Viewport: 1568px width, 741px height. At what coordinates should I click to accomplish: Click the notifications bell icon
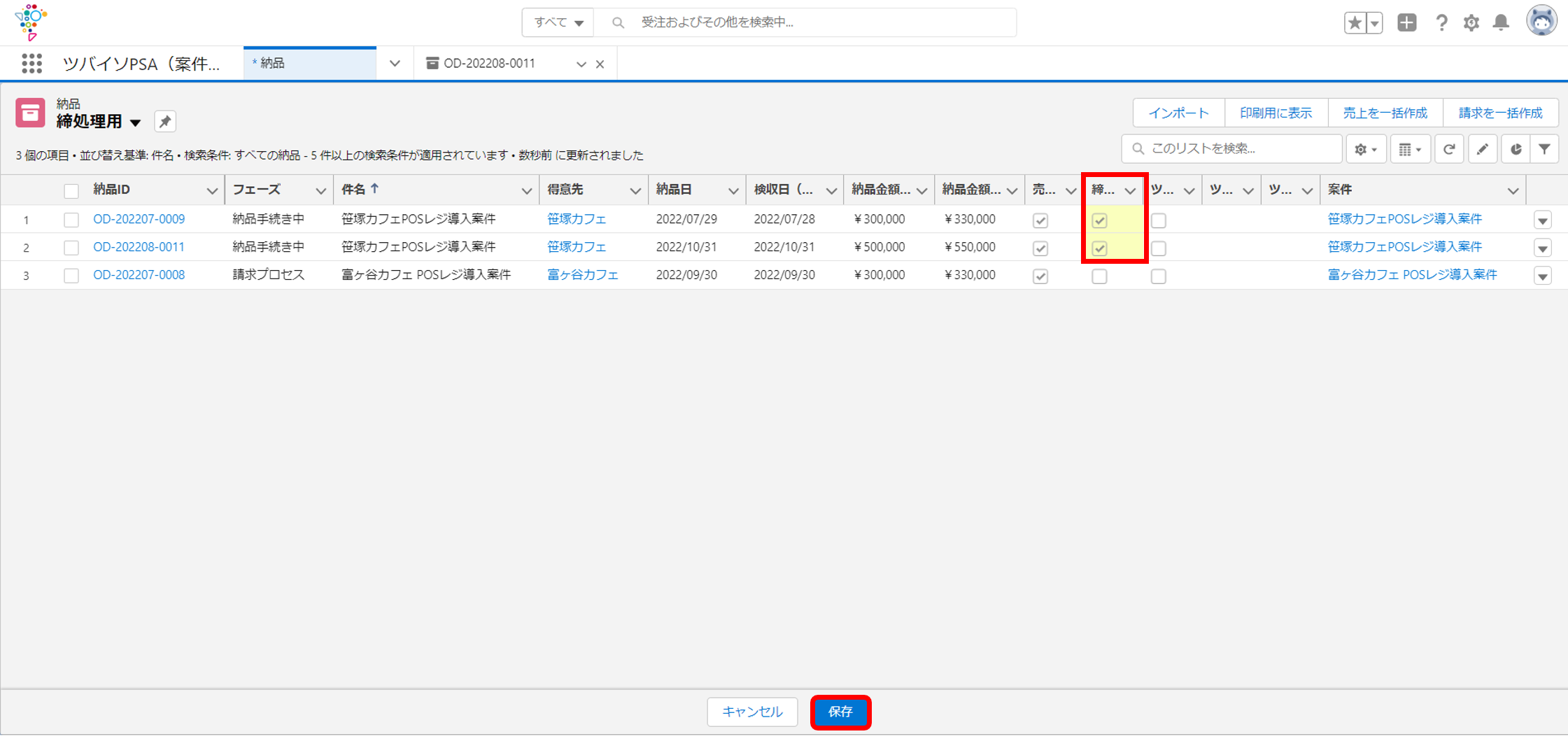pos(1501,23)
